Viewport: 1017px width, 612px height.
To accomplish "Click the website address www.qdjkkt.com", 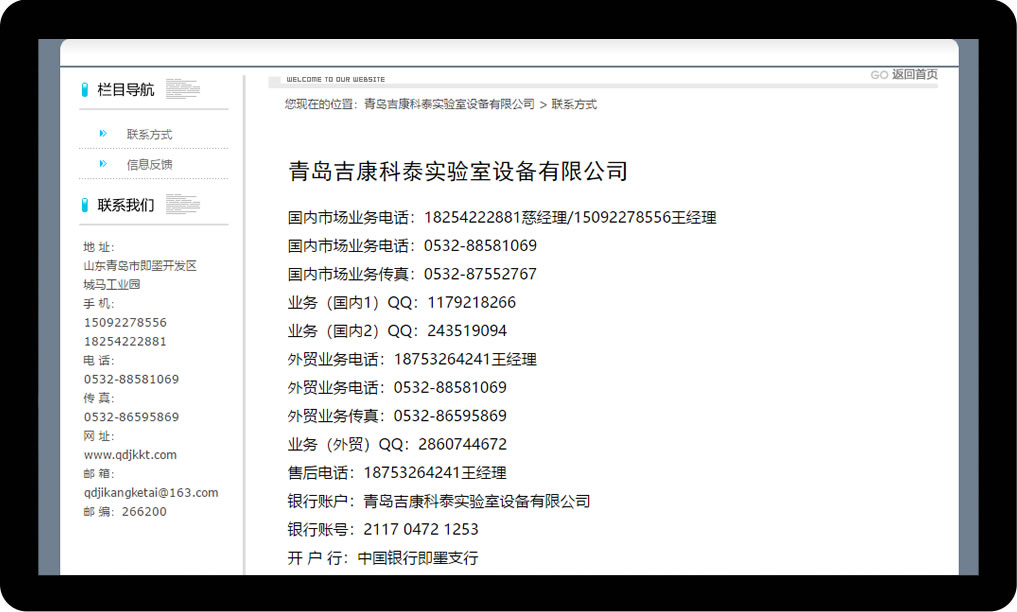I will click(x=130, y=454).
